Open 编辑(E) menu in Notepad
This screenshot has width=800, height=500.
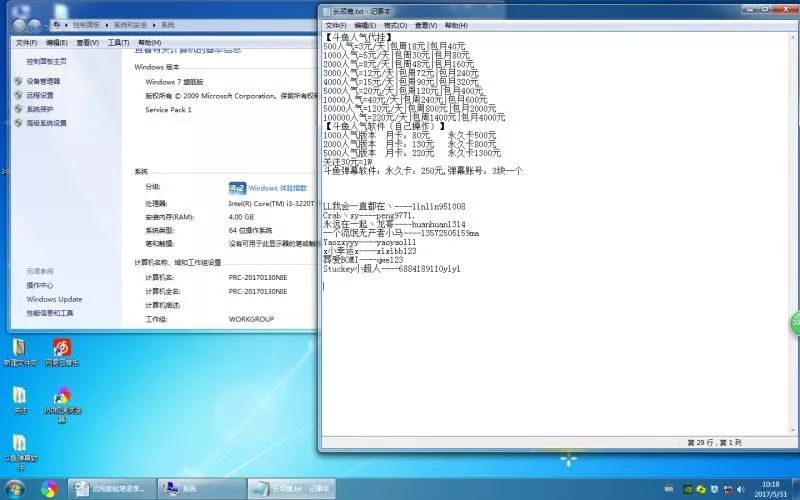click(x=365, y=26)
